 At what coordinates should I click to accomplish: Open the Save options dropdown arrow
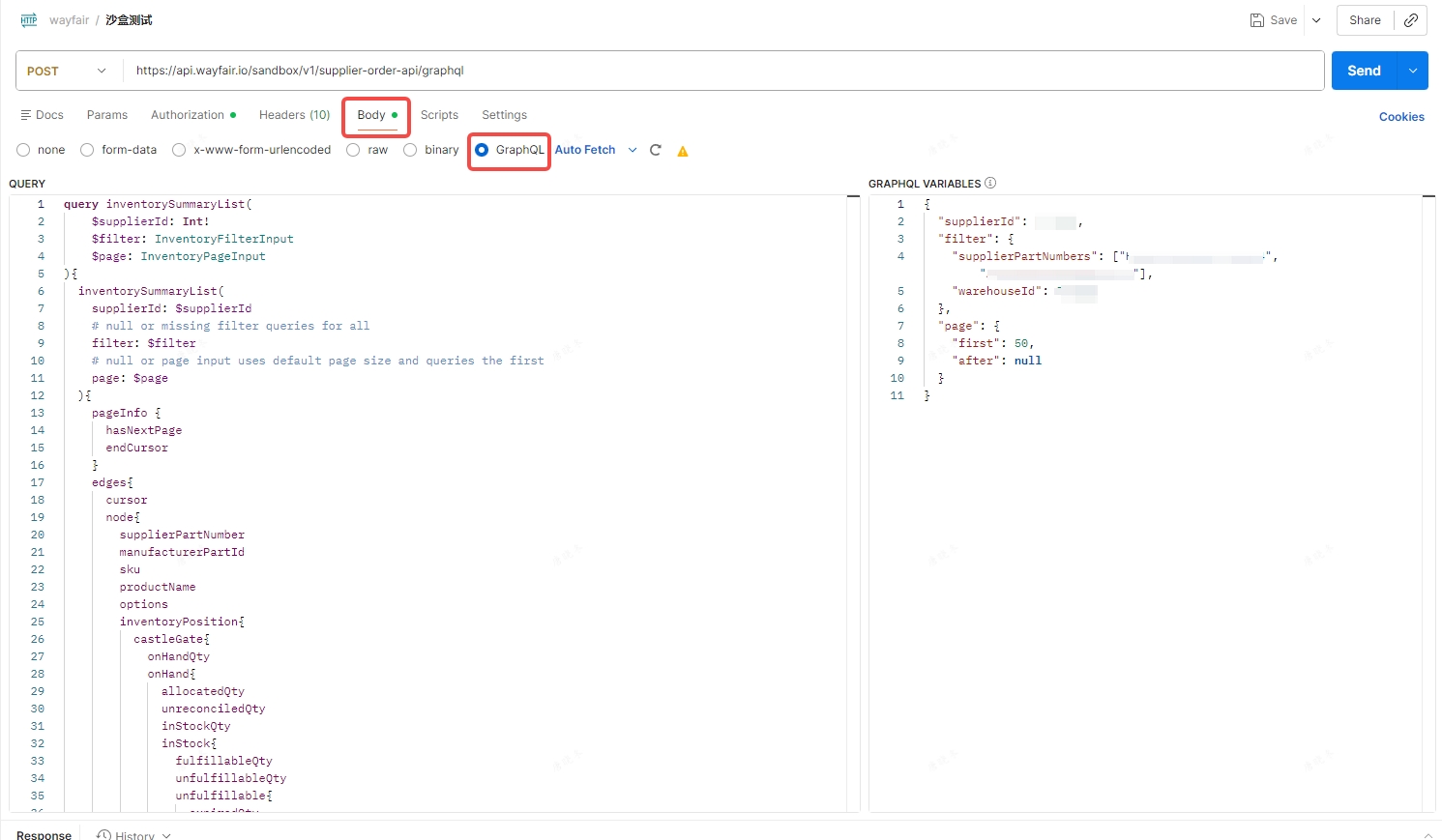[1316, 20]
